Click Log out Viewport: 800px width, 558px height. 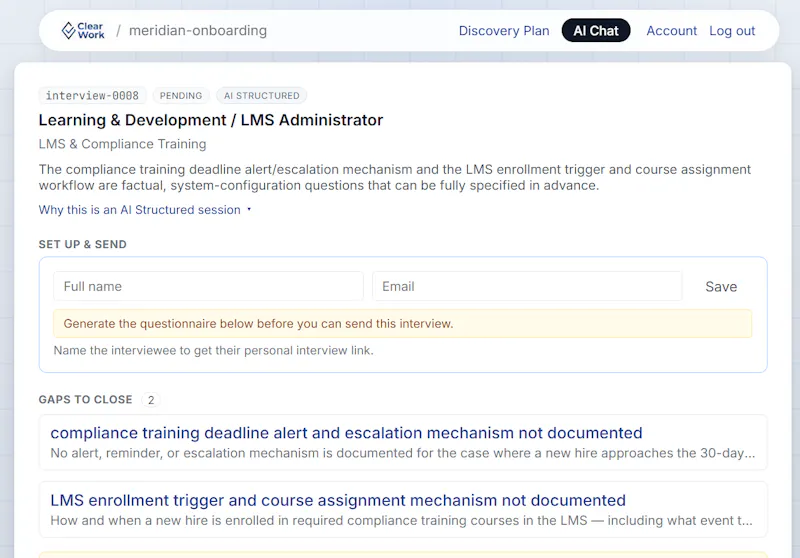[x=732, y=31]
